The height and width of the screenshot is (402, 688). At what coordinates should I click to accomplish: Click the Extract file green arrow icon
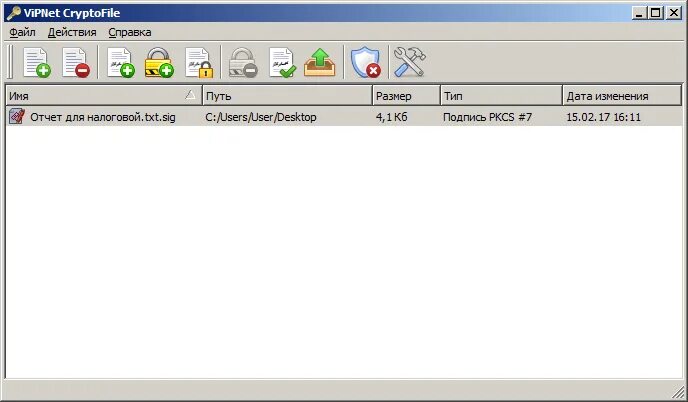click(x=319, y=62)
